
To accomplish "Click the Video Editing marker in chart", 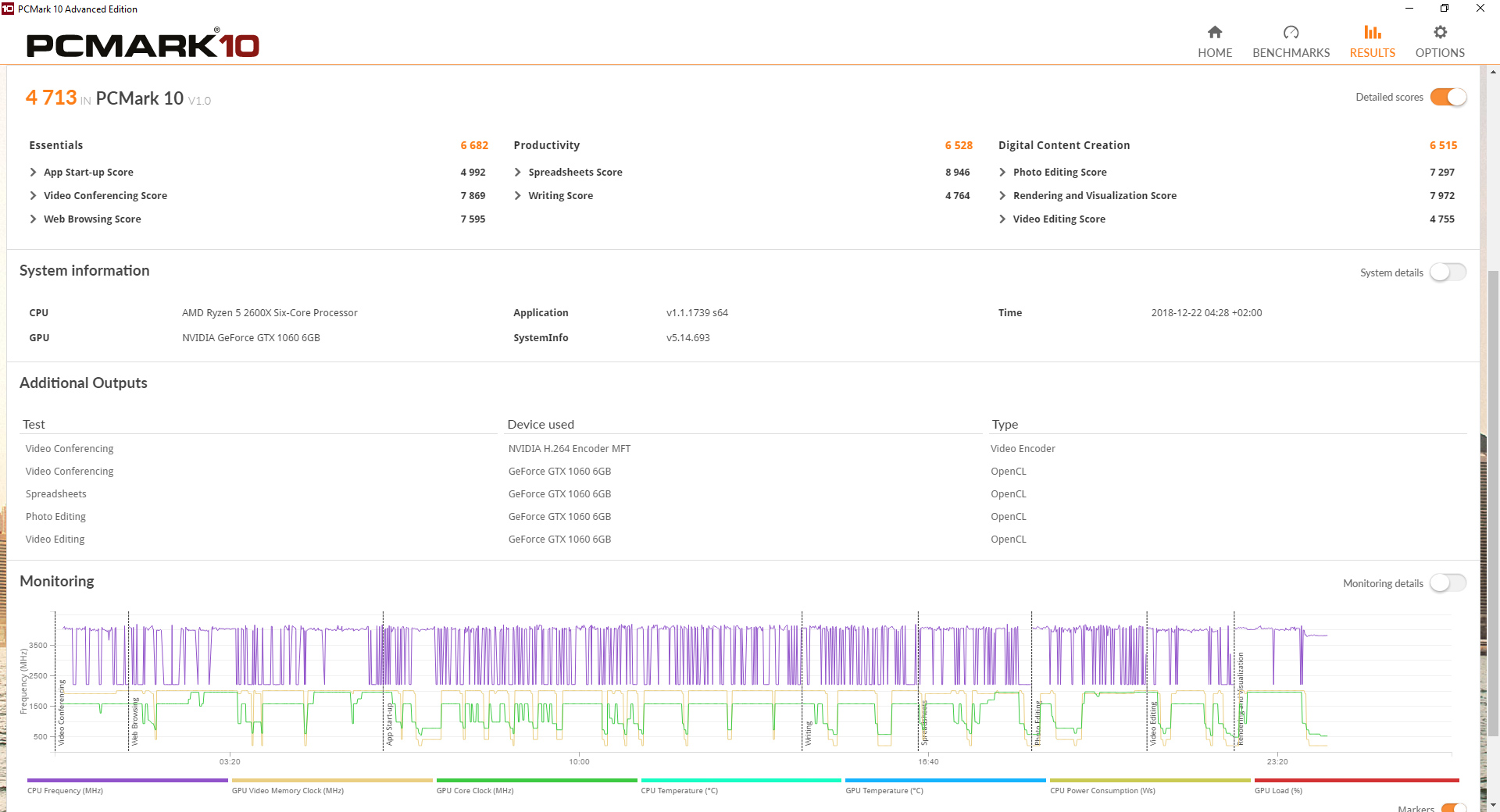I will (1152, 724).
